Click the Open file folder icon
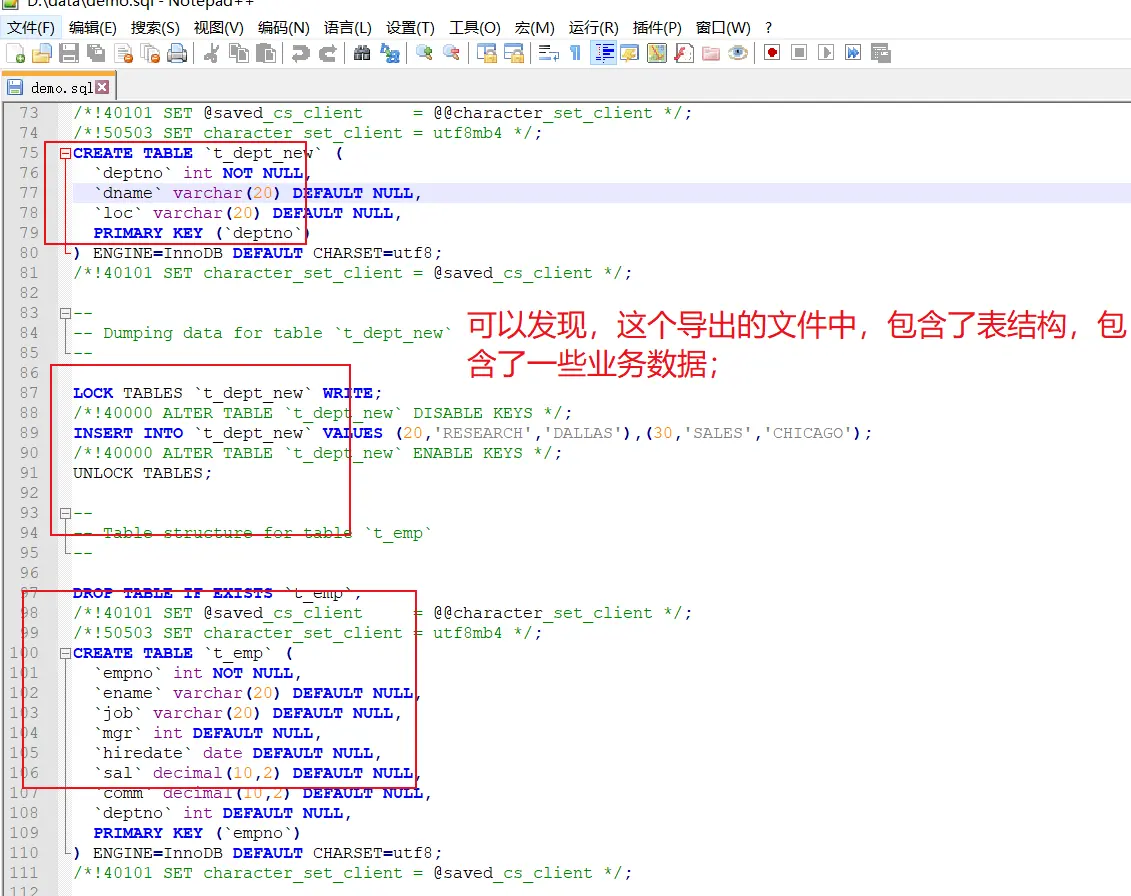Screen dimensions: 1131x896 click(x=42, y=53)
